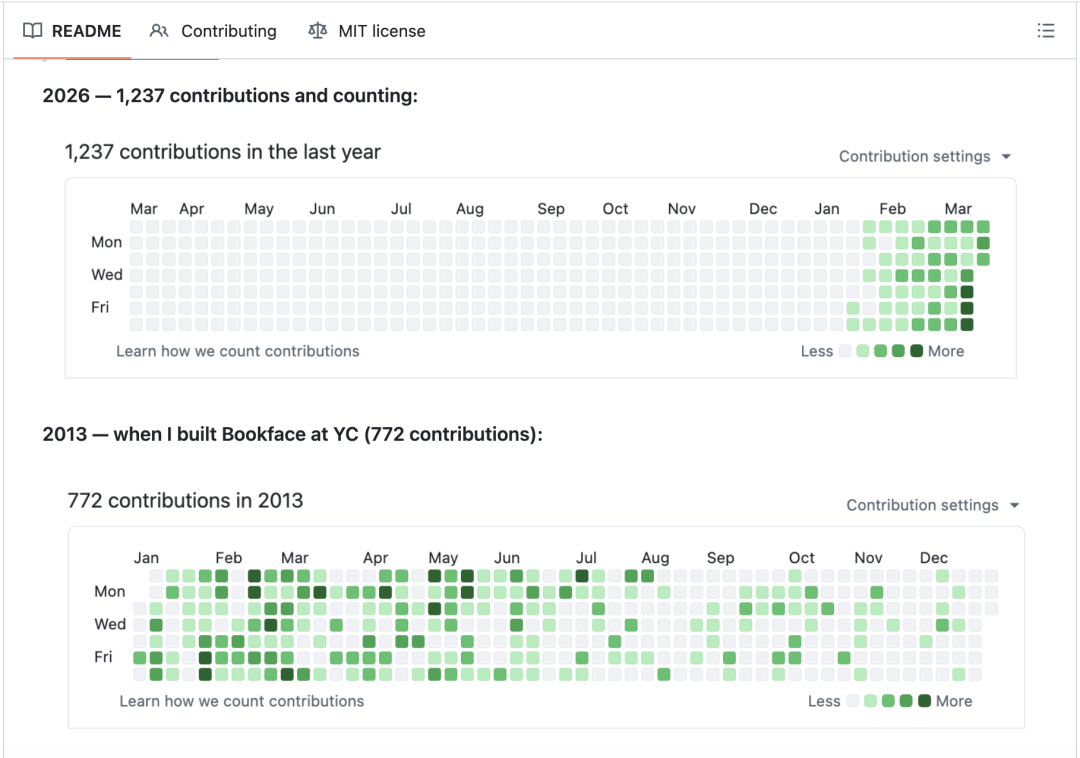Open the upper 'Learn how we count contributions' link

pos(238,351)
